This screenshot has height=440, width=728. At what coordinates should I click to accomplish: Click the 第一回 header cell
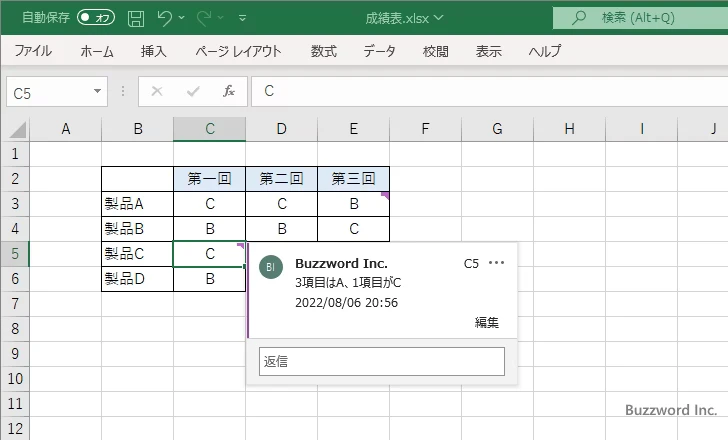(209, 179)
